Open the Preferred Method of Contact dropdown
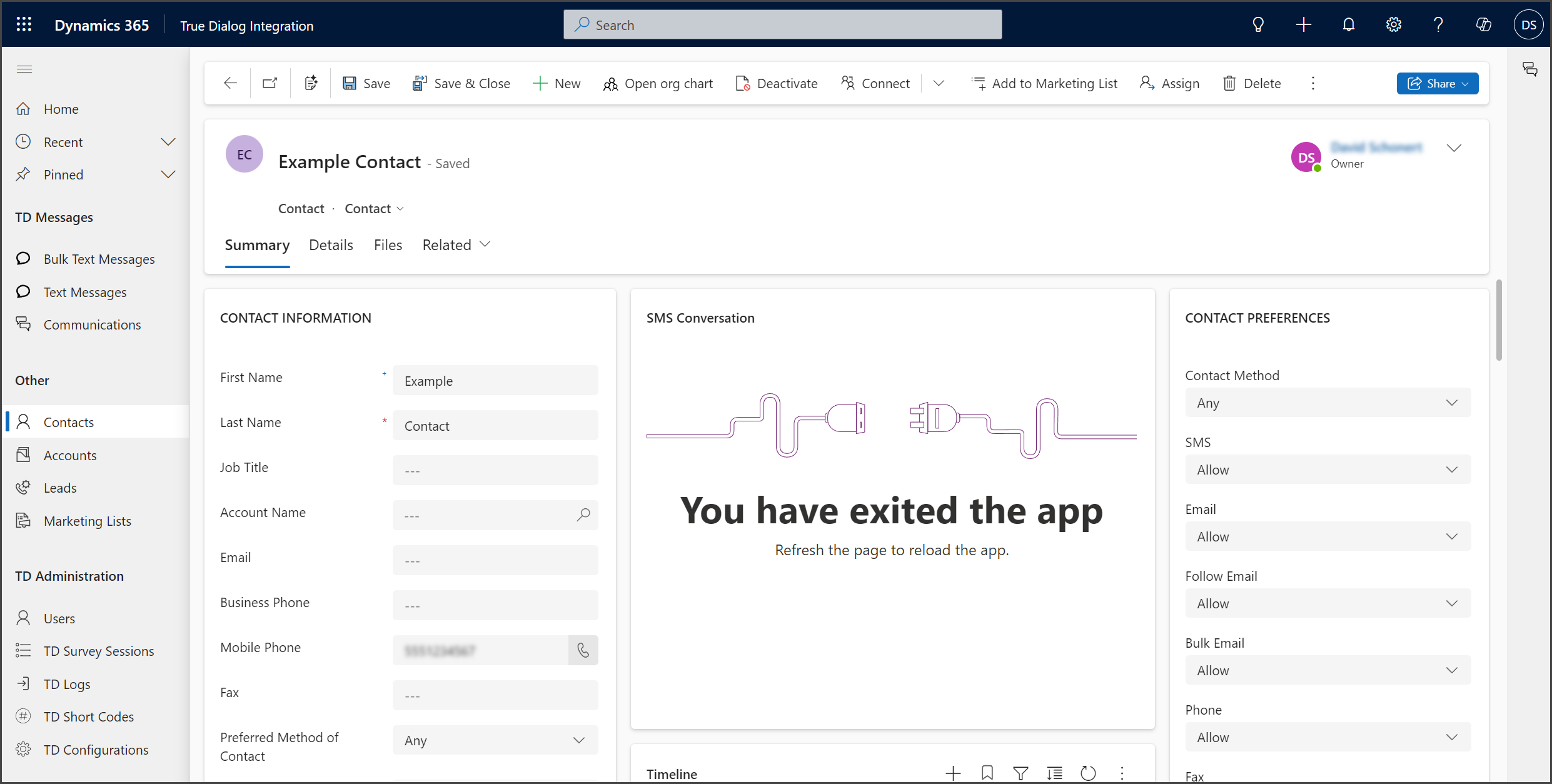Image resolution: width=1552 pixels, height=784 pixels. (x=495, y=740)
